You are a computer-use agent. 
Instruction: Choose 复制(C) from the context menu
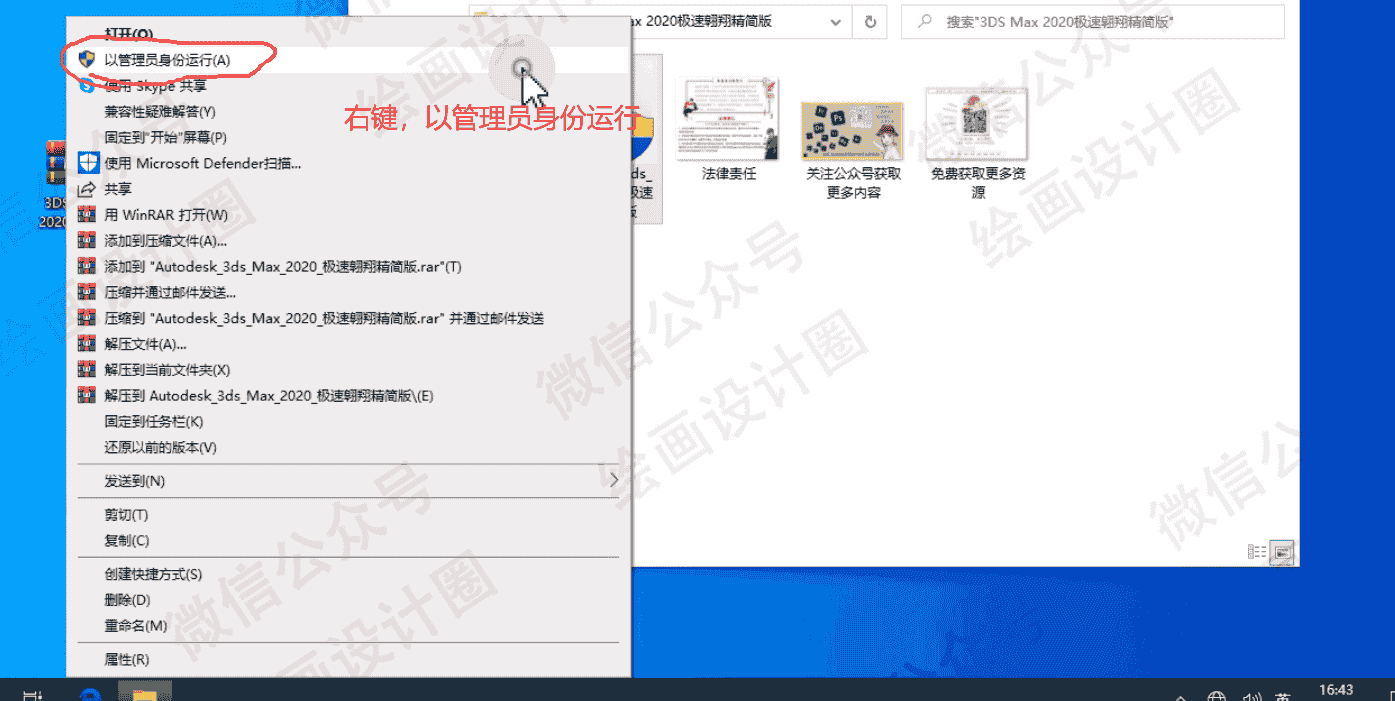(x=348, y=541)
